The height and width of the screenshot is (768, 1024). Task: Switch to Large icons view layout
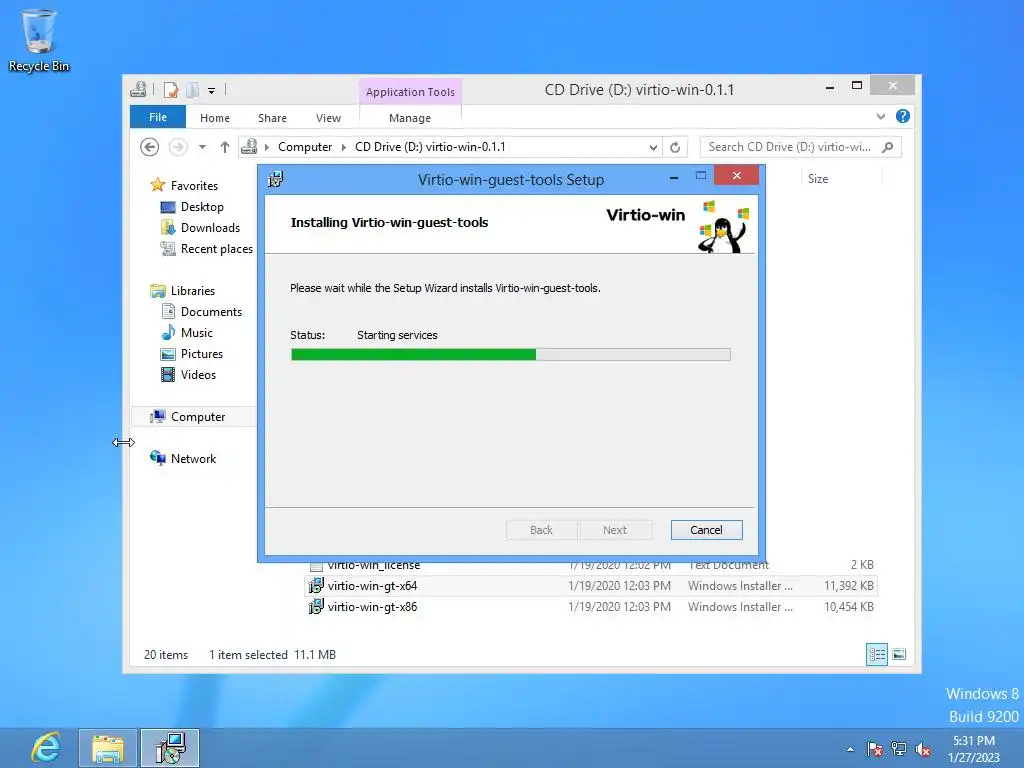click(899, 654)
